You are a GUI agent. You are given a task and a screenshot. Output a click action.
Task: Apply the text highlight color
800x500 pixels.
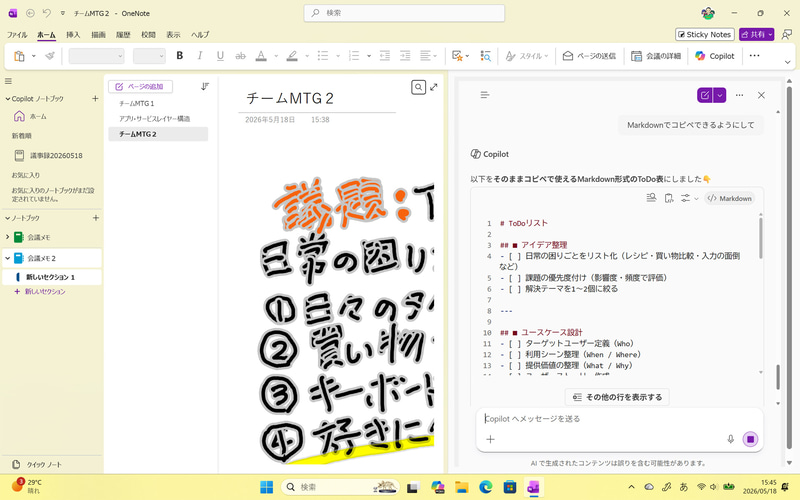[292, 56]
